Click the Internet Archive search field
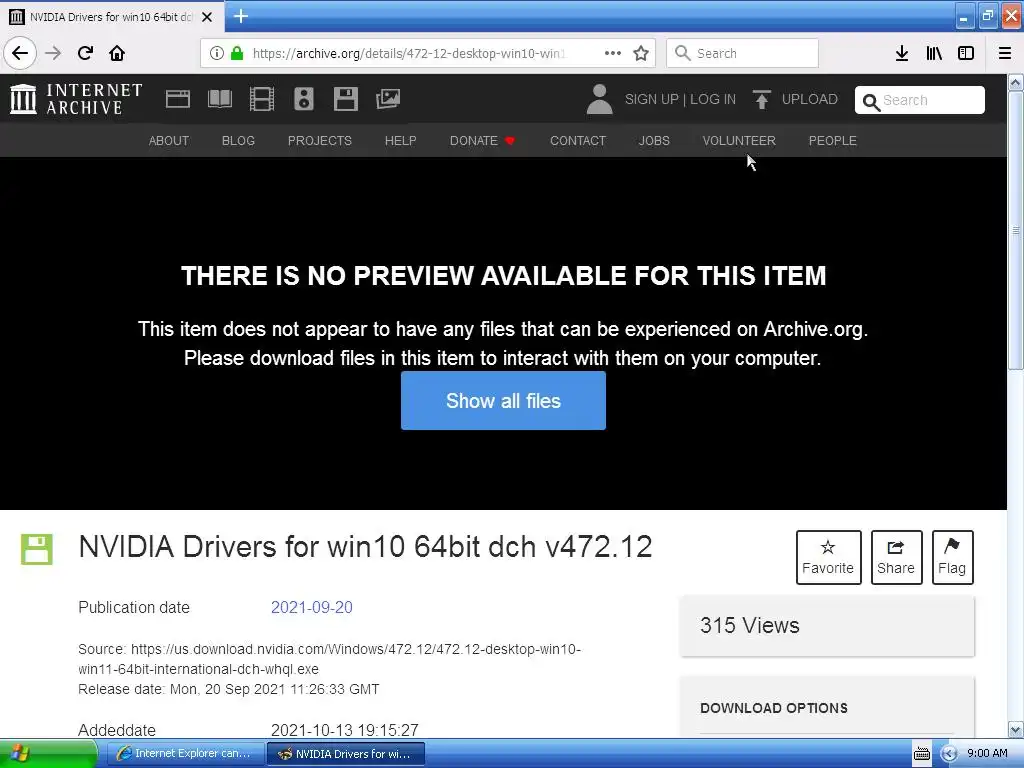 point(920,100)
